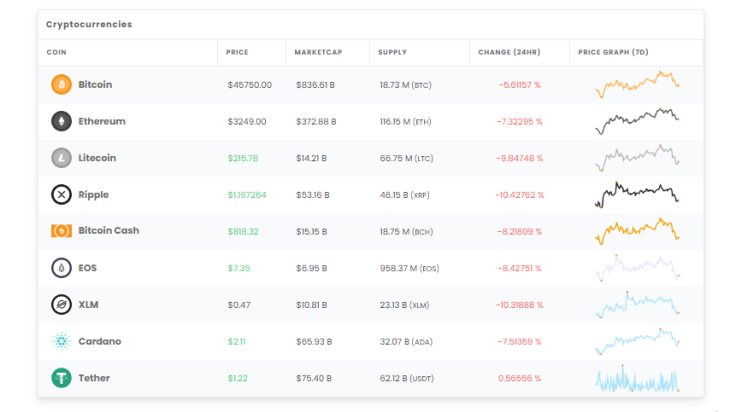This screenshot has height=412, width=736.
Task: Click Ripple change -10.42762 %
Action: (x=520, y=195)
